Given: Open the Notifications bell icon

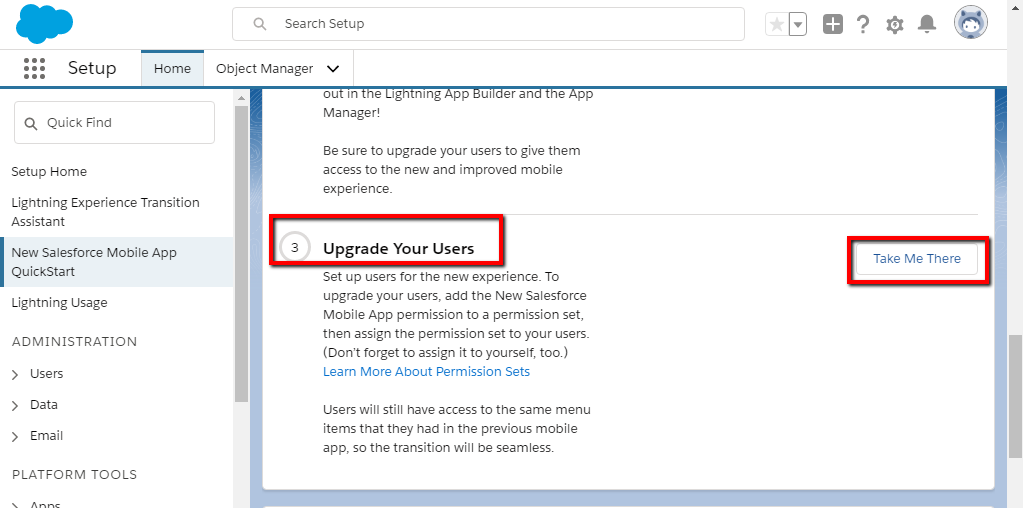Looking at the screenshot, I should (x=927, y=24).
